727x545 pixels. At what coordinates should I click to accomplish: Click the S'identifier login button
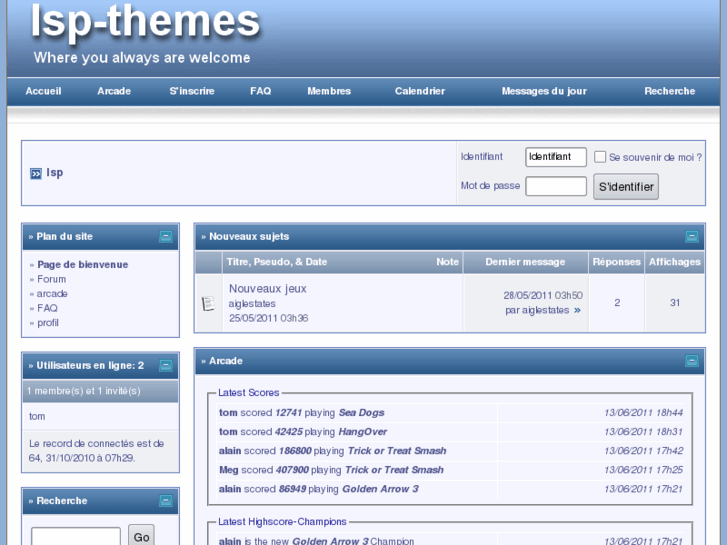point(626,186)
